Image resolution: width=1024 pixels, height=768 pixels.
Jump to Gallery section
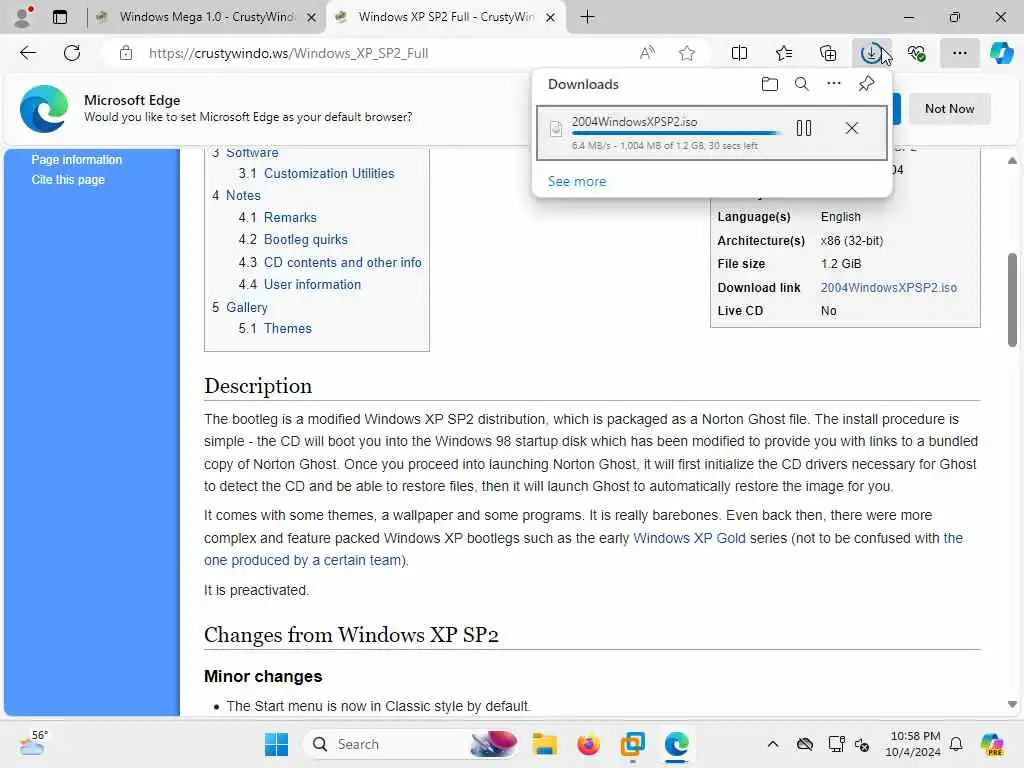[x=247, y=307]
